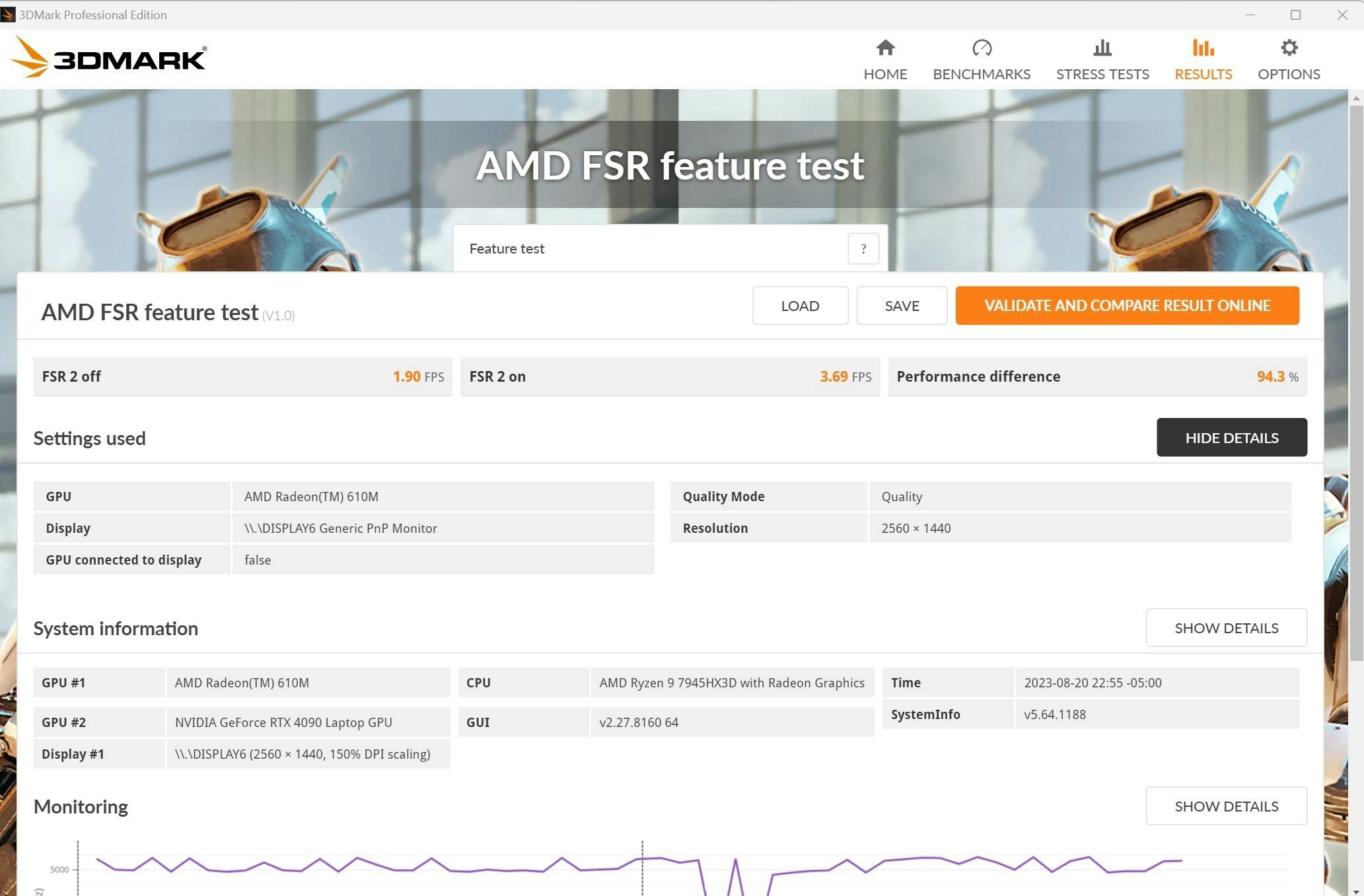Click the Benchmarks gauge icon
This screenshot has height=896, width=1364.
[x=982, y=48]
